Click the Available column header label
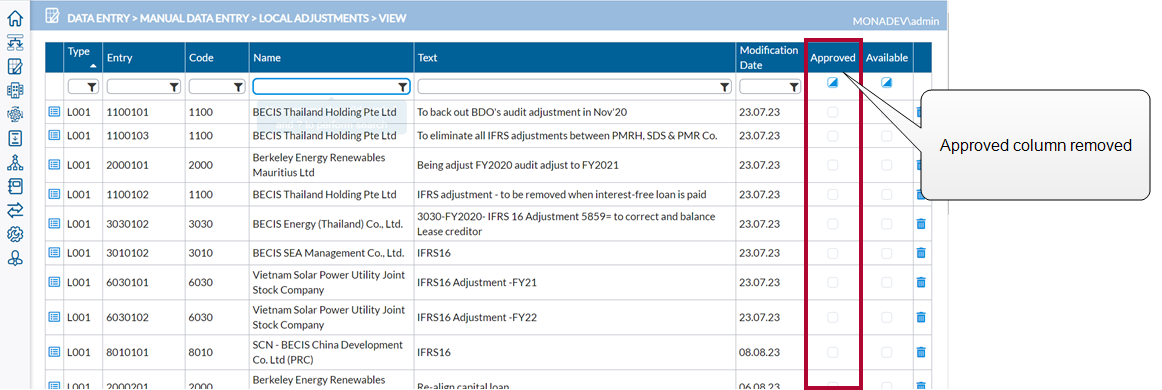 pos(886,58)
